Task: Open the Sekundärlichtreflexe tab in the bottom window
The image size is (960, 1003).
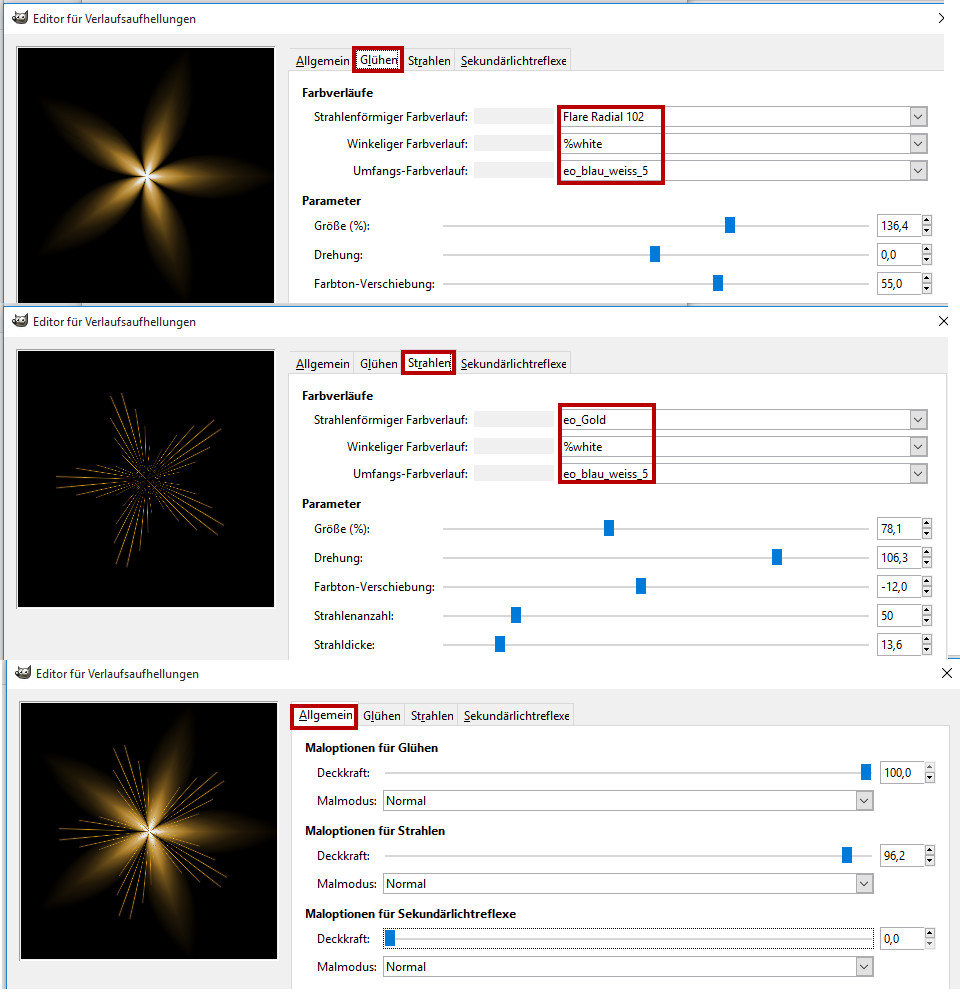Action: tap(516, 715)
